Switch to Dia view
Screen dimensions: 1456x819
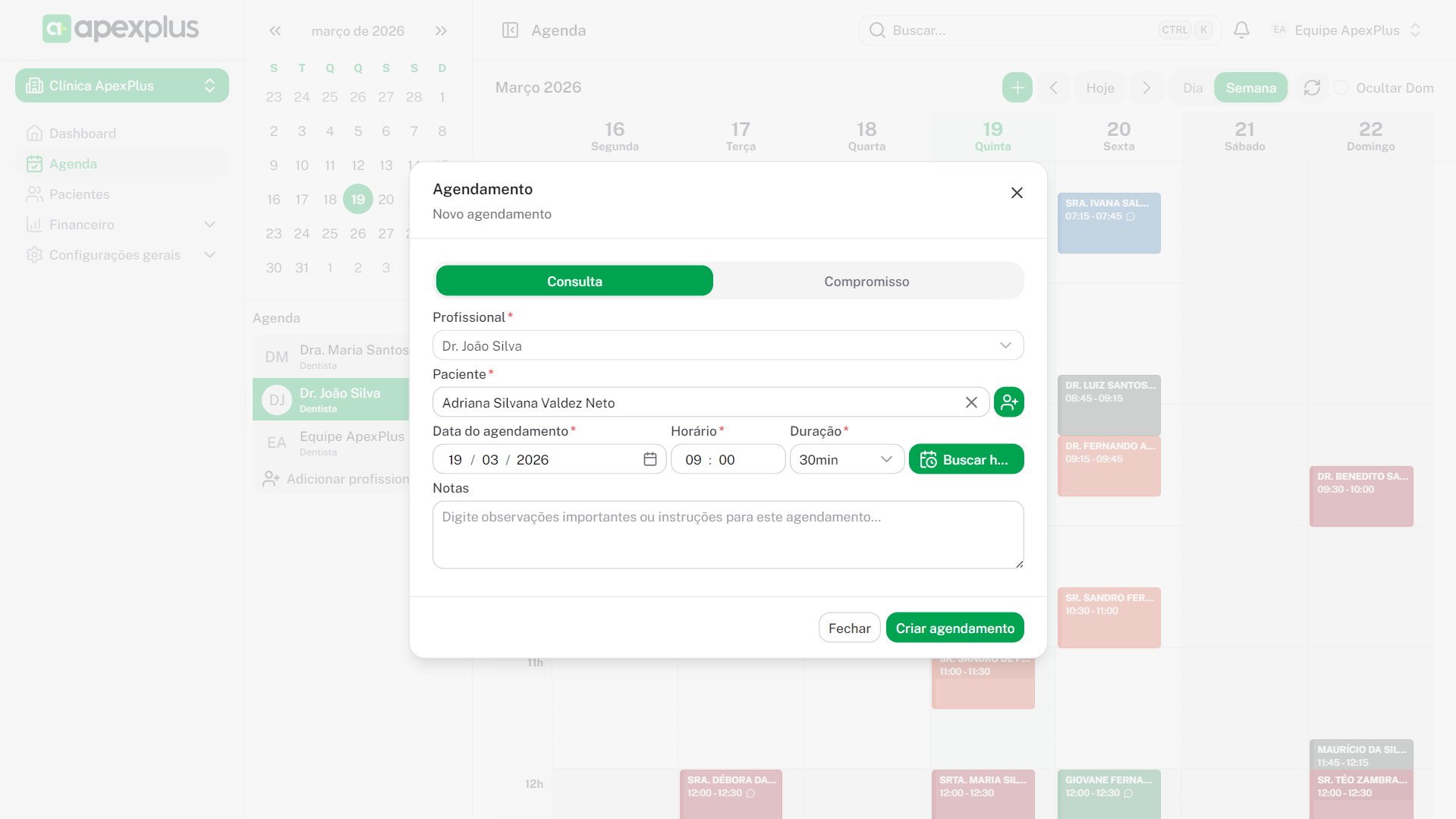point(1192,88)
